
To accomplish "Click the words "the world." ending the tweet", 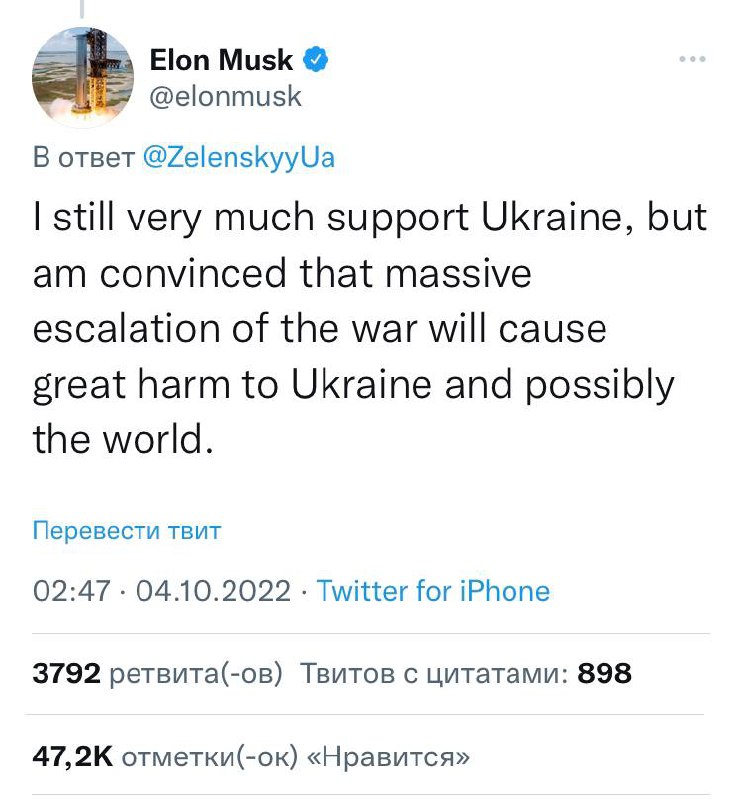I will click(x=124, y=440).
